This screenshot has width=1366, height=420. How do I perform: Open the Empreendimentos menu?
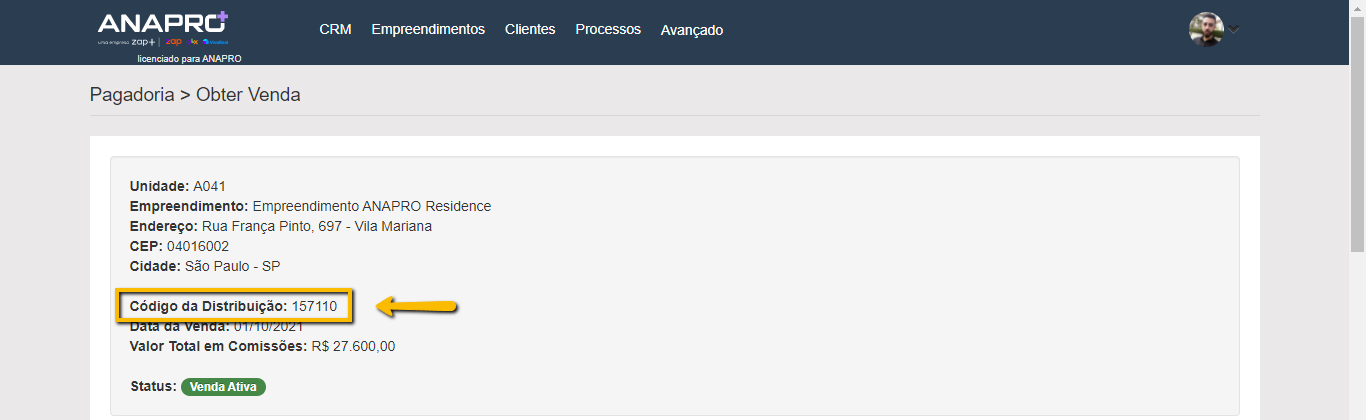428,30
